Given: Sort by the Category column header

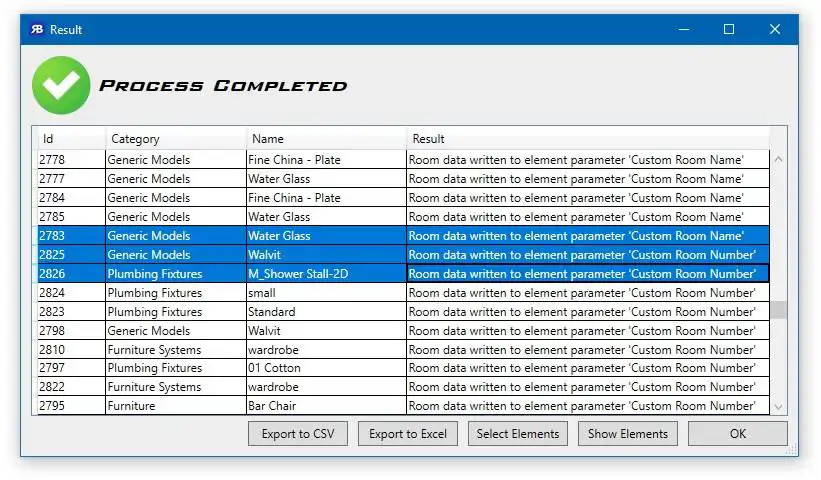Looking at the screenshot, I should [176, 139].
